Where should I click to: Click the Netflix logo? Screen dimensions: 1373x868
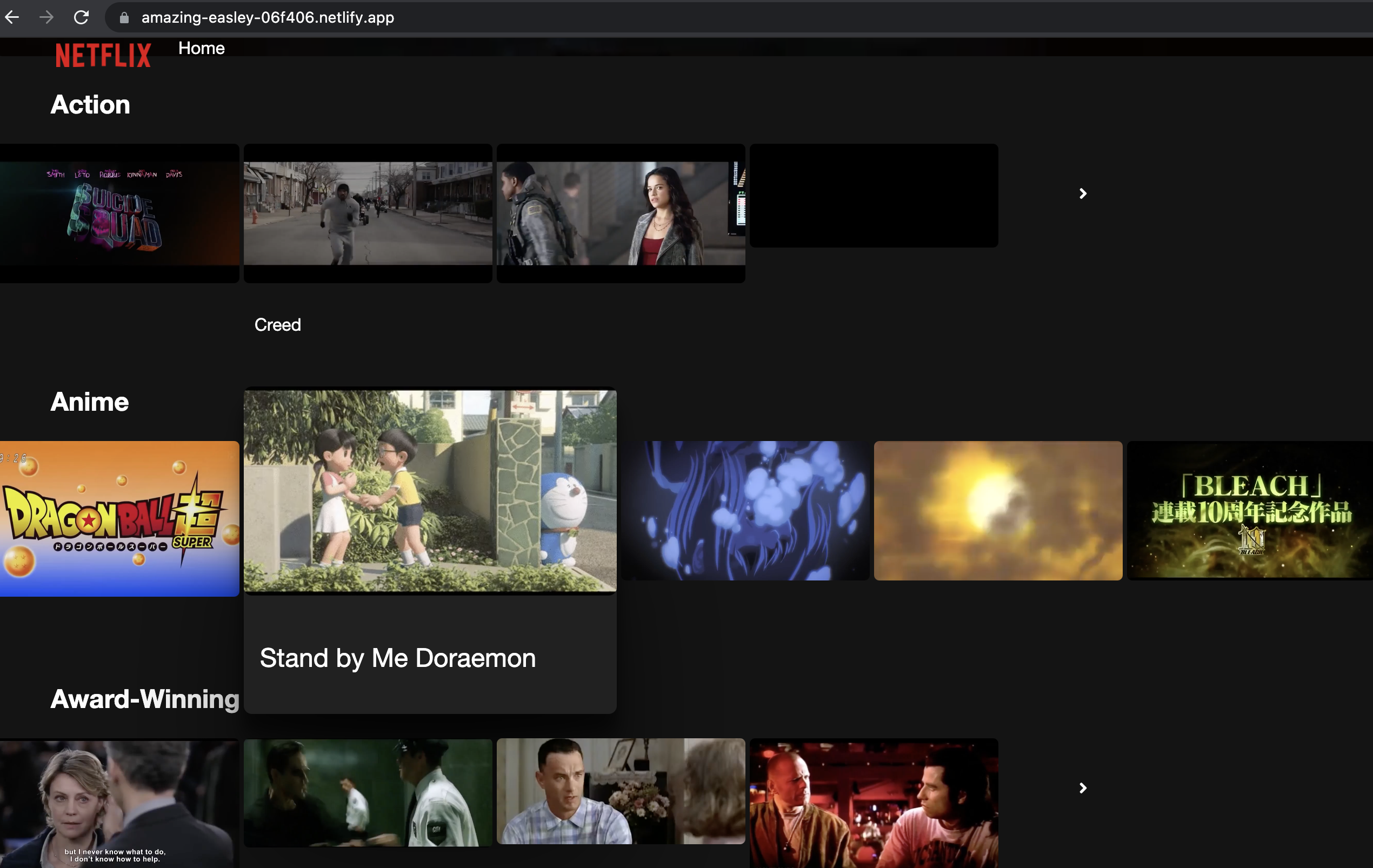[x=103, y=55]
